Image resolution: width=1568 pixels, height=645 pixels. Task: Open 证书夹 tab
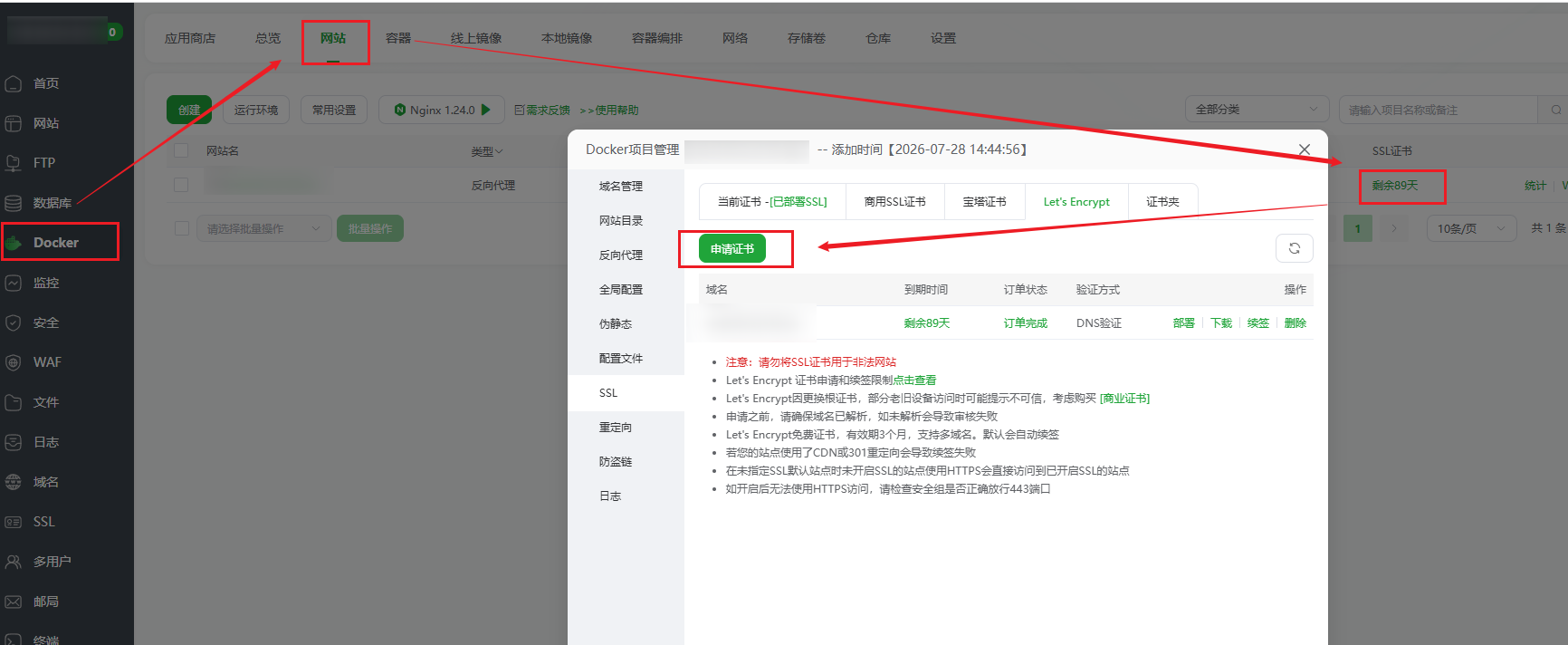pyautogui.click(x=1162, y=201)
